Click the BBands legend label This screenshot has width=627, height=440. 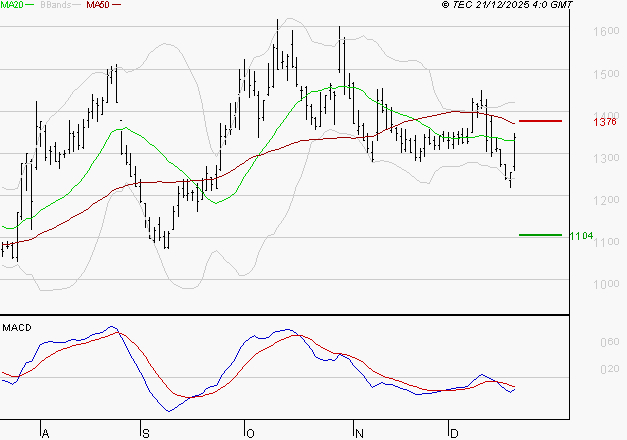(56, 5)
